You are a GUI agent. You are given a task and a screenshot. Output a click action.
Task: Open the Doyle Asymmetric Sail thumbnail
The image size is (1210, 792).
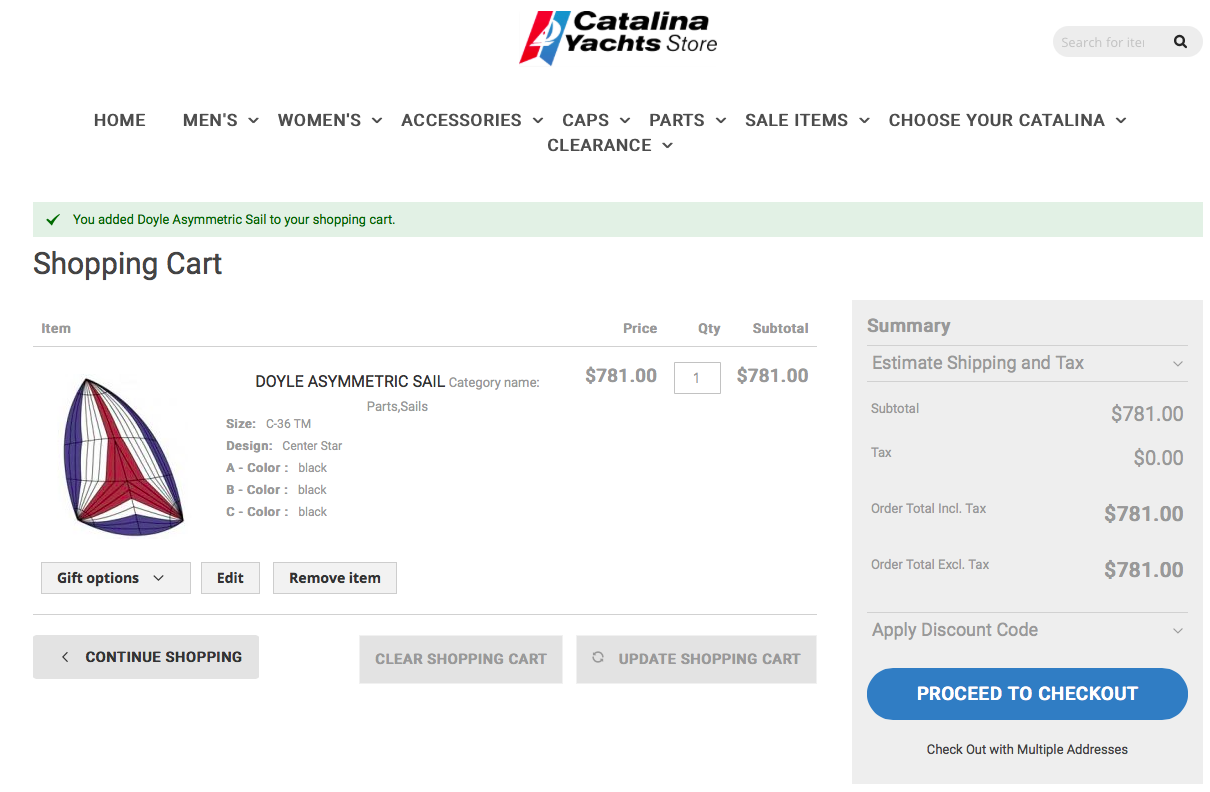point(123,456)
